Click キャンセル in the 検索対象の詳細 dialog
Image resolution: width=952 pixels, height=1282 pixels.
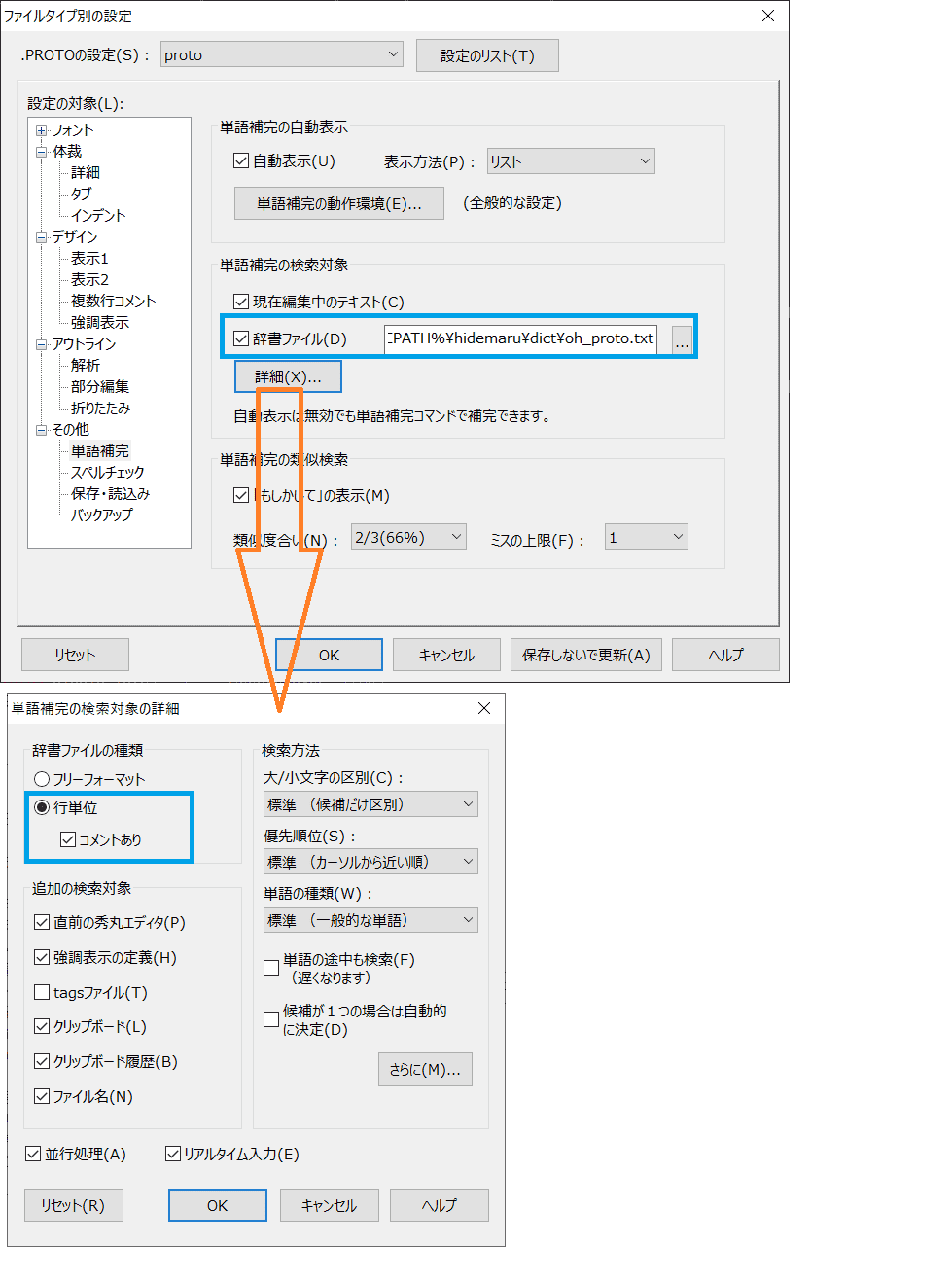point(330,1205)
